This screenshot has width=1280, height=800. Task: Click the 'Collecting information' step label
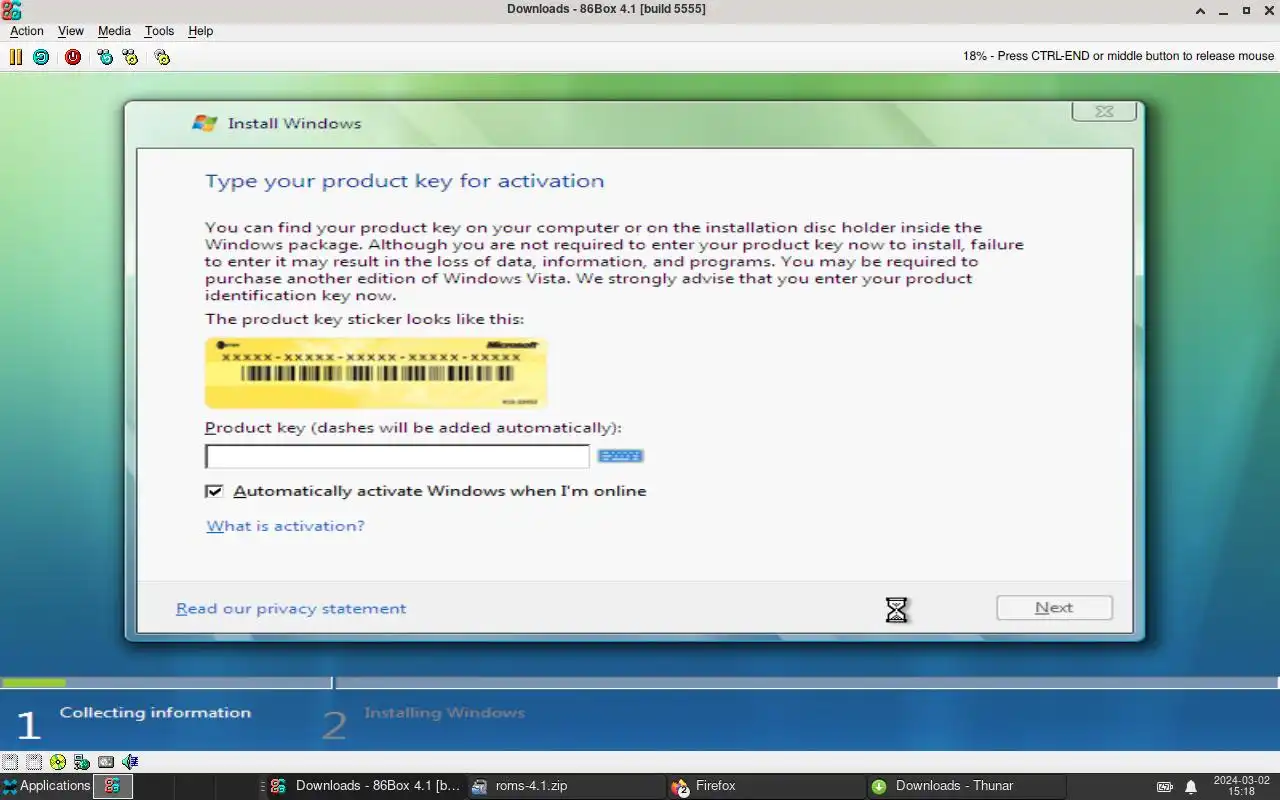click(155, 713)
